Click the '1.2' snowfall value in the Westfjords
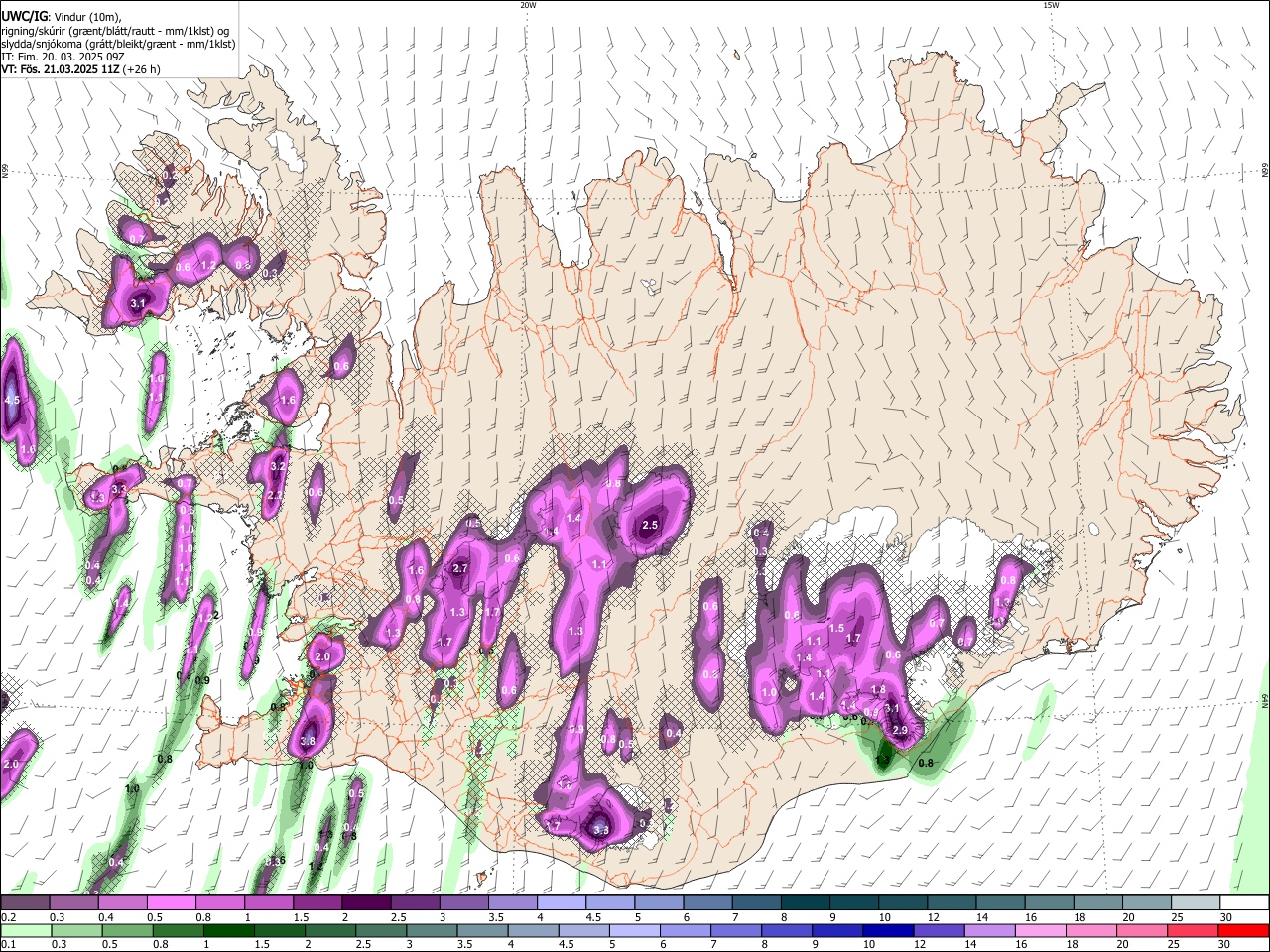 tap(208, 266)
